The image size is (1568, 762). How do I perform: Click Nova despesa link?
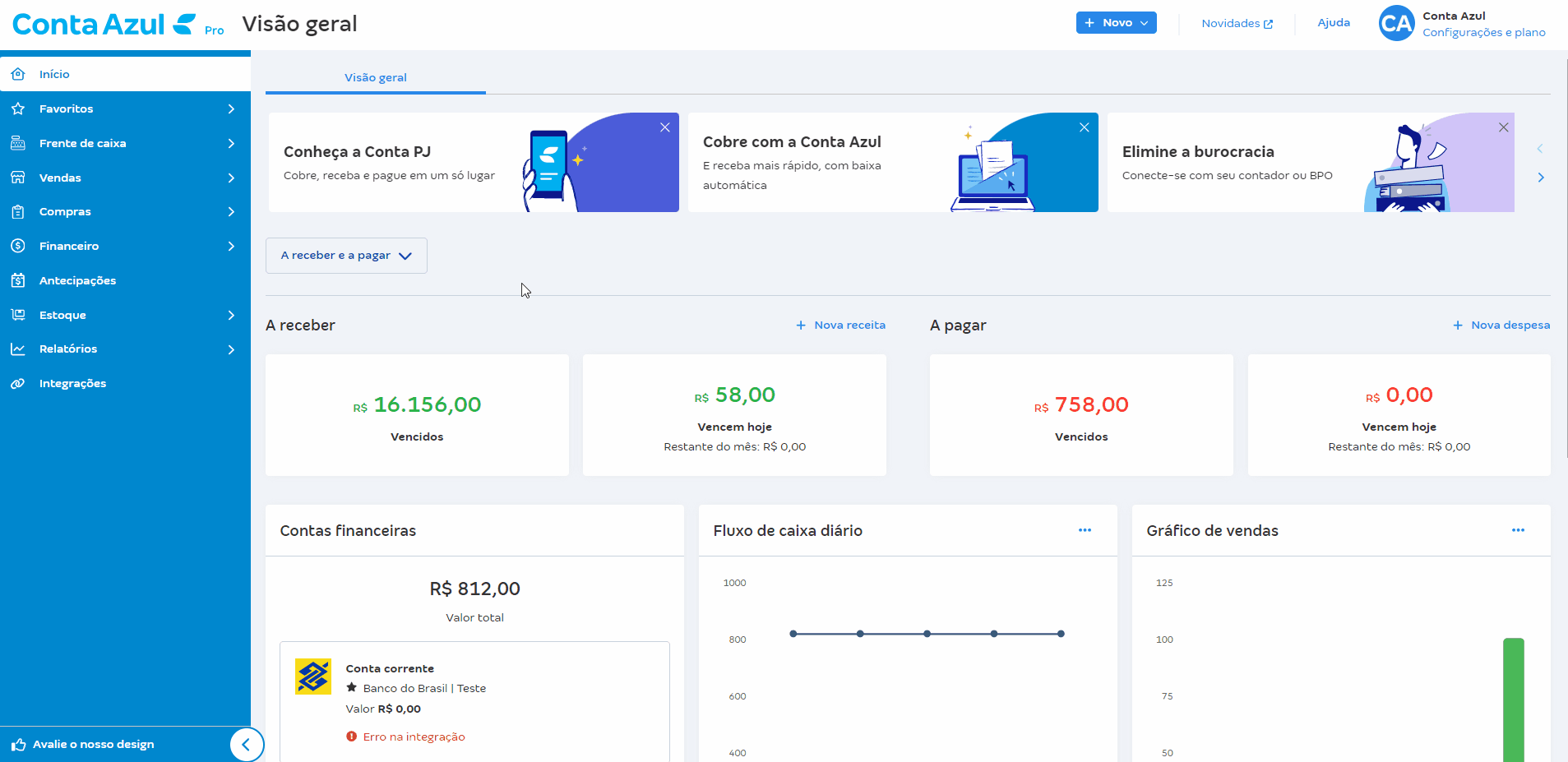[1501, 326]
